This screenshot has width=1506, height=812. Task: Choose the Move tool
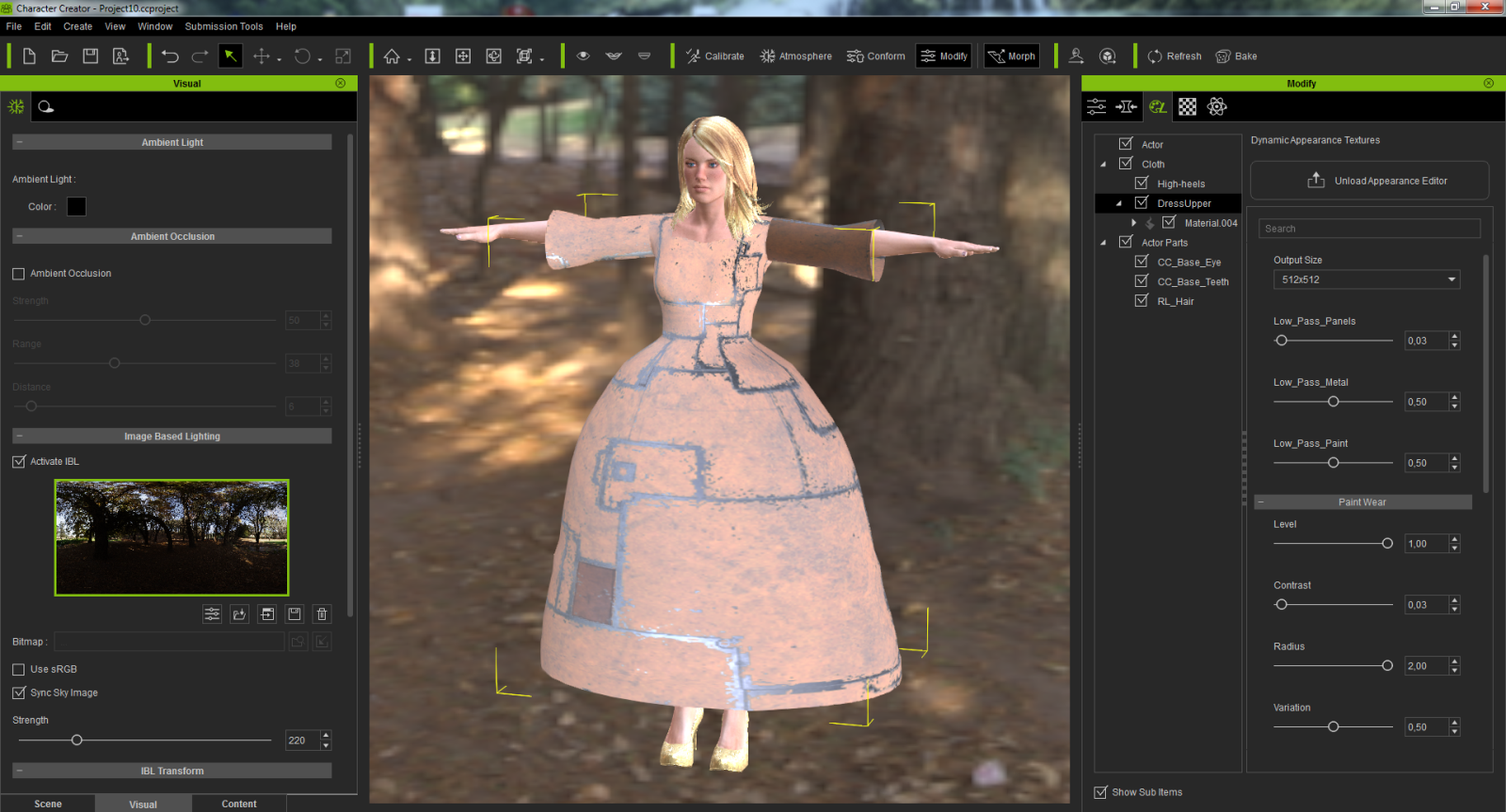(262, 56)
